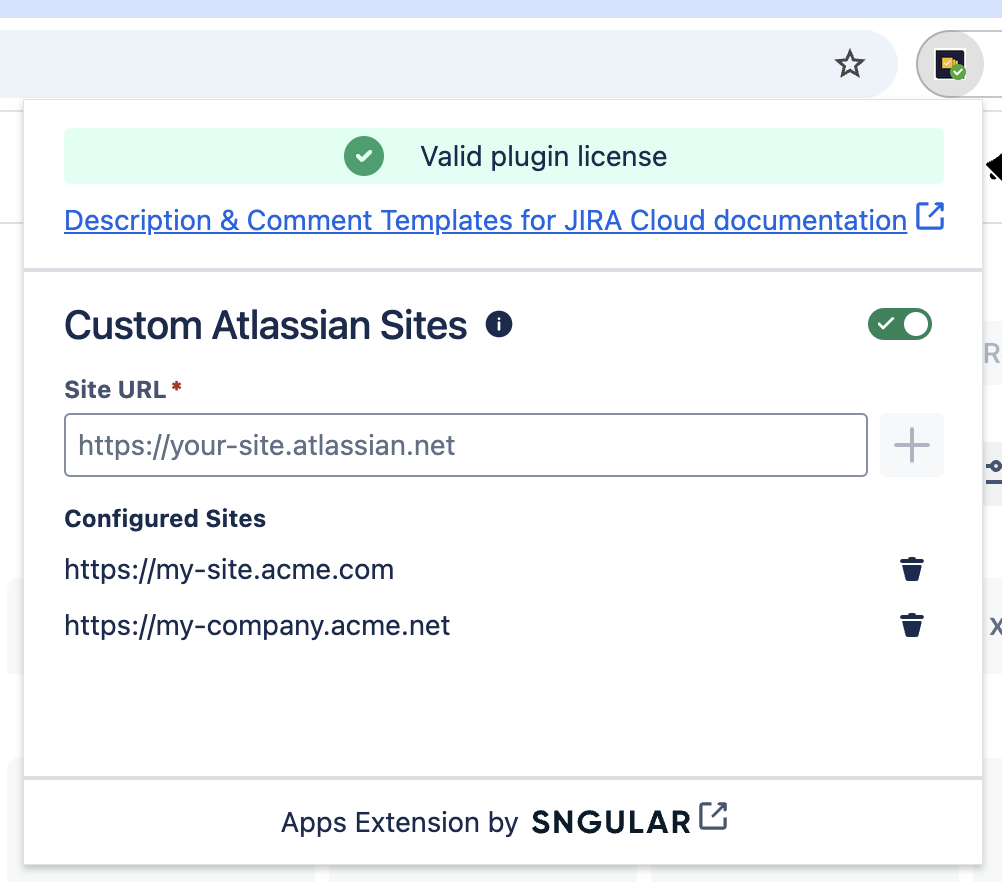The image size is (1002, 882).
Task: Disable the Custom Atlassian Sites toggle
Action: [x=900, y=325]
